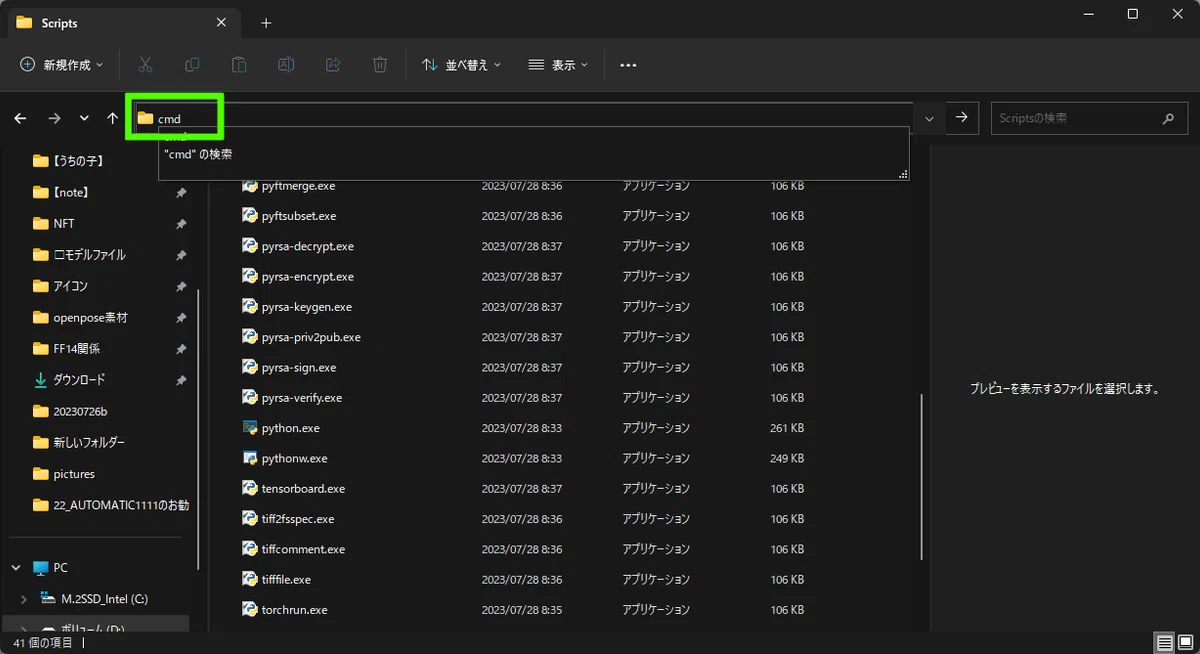
Task: Go forward with the right arrow
Action: 54,118
